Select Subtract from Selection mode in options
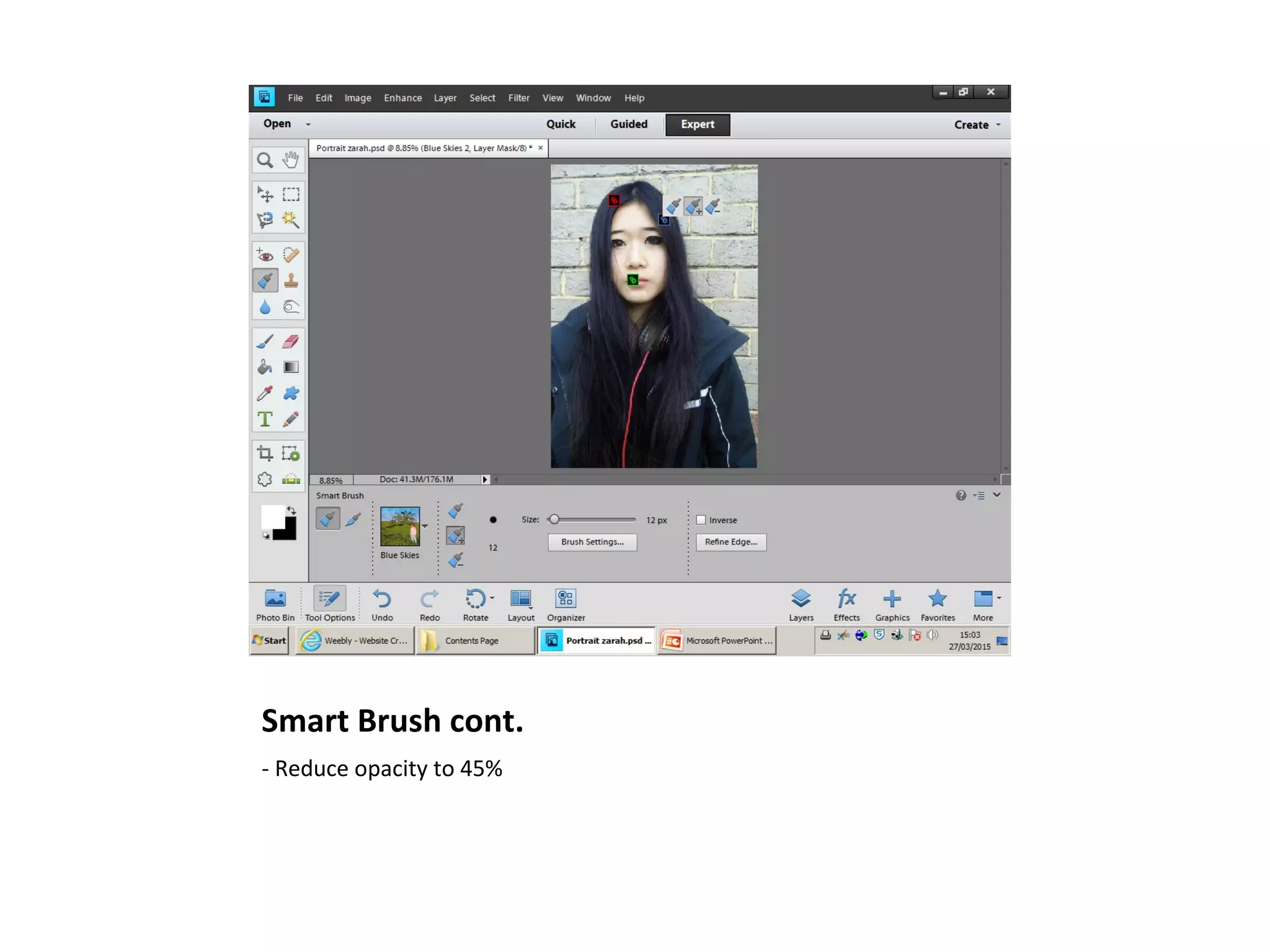The image size is (1270, 952). point(456,560)
